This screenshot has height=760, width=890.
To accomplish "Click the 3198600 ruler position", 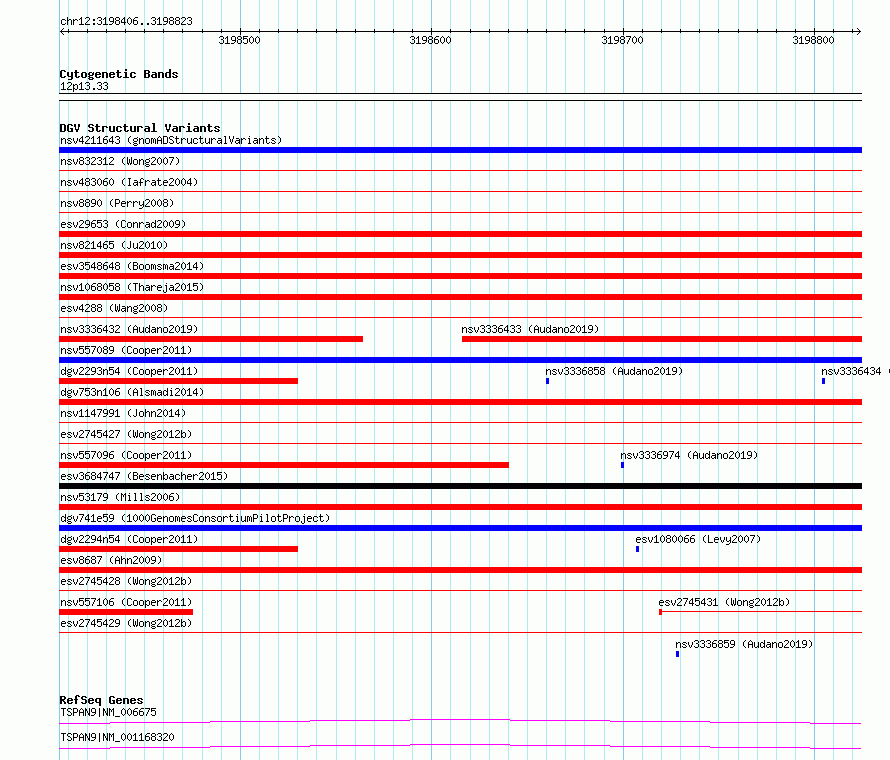I will click(430, 40).
